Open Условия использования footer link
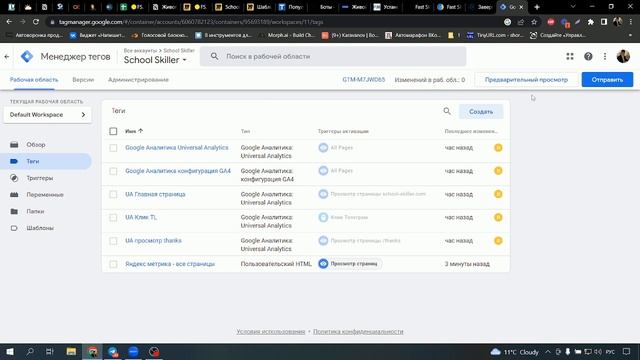Screen dimensions: 640x360 (x=271, y=331)
